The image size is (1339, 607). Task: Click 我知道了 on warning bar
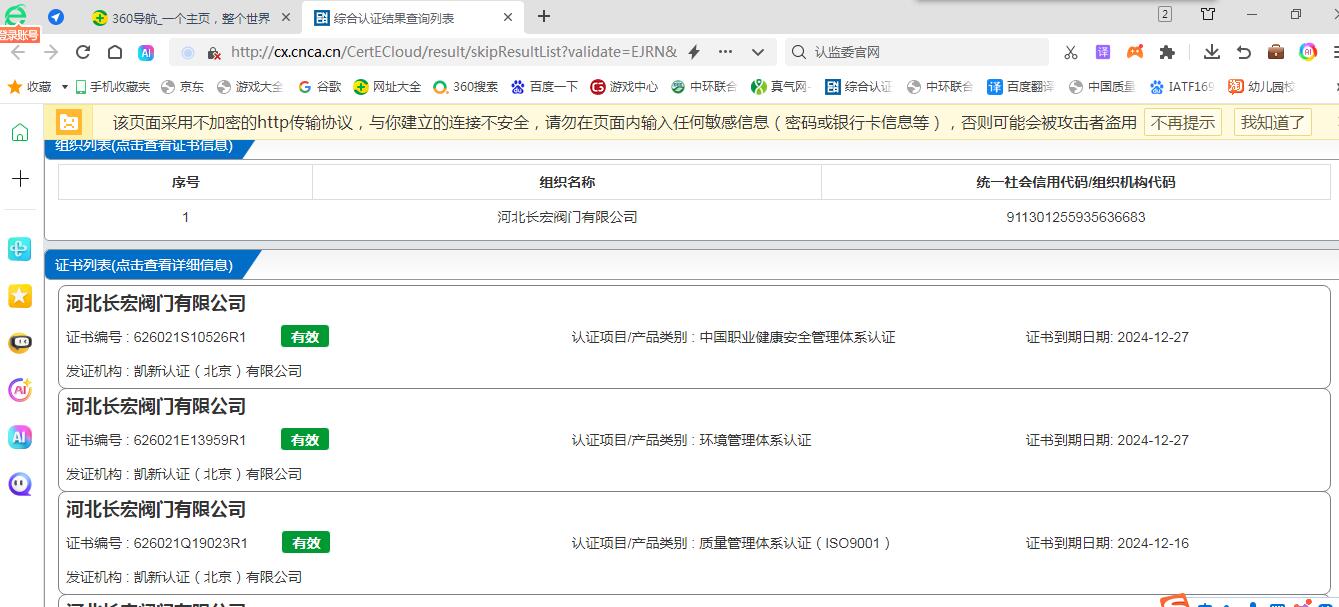1273,122
